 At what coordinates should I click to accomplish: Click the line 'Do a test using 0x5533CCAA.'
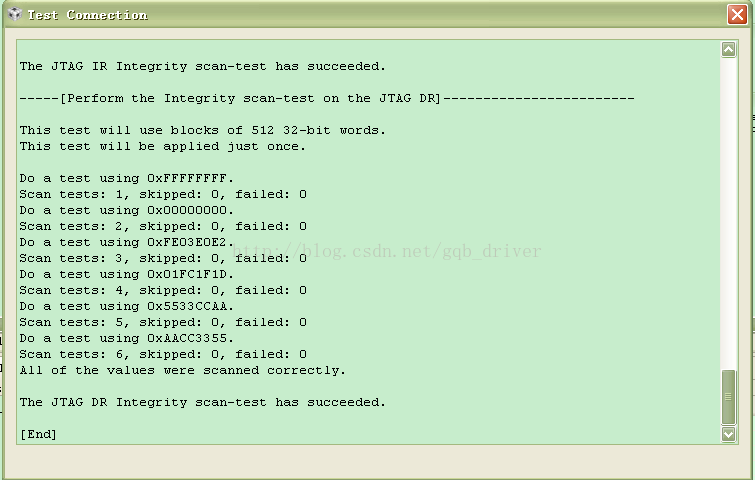pos(126,306)
